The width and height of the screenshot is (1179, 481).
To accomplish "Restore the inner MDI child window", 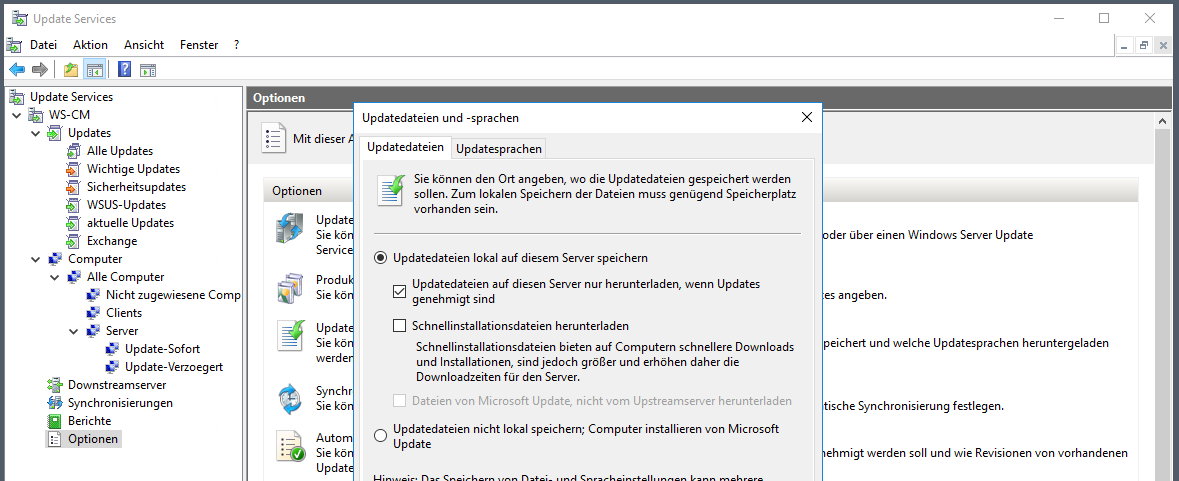I will click(1144, 45).
